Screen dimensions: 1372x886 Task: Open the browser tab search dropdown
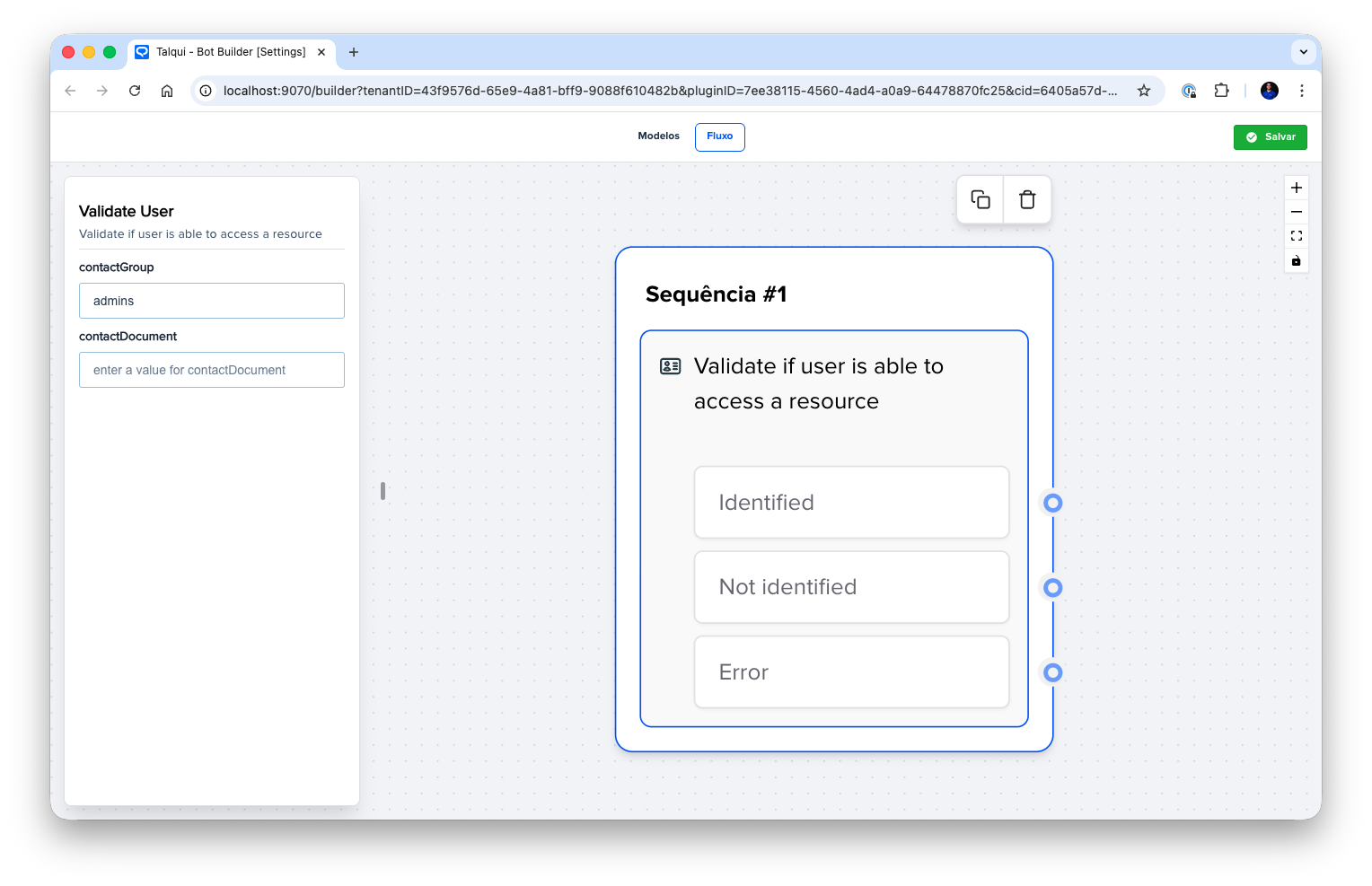coord(1303,52)
